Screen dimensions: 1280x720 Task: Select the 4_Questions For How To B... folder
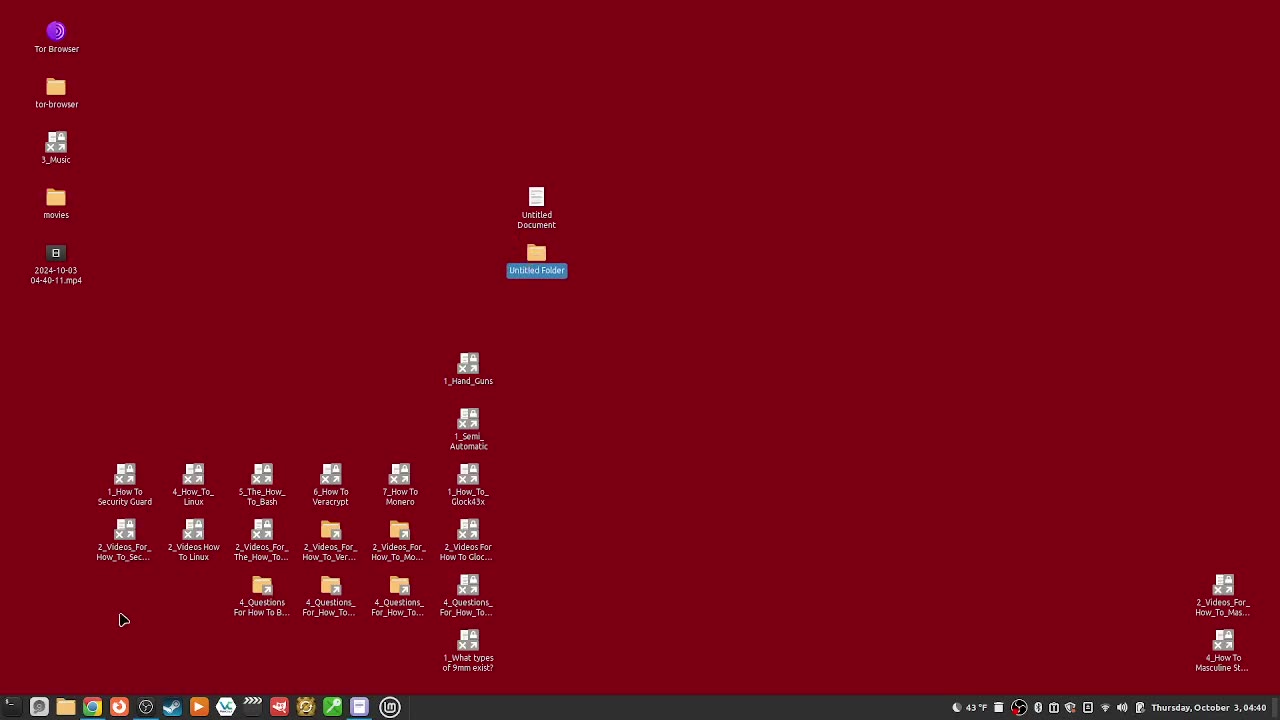click(x=262, y=596)
